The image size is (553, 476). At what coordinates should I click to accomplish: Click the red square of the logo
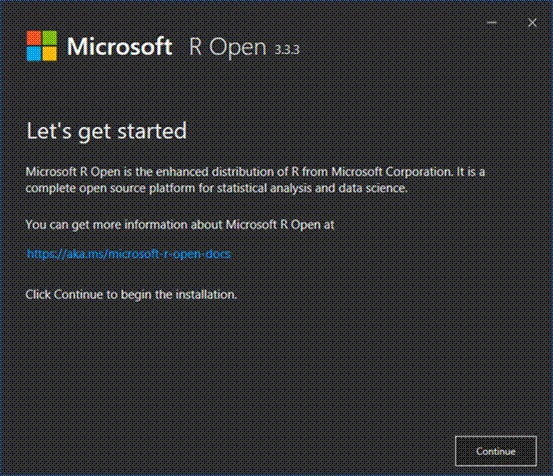click(34, 38)
